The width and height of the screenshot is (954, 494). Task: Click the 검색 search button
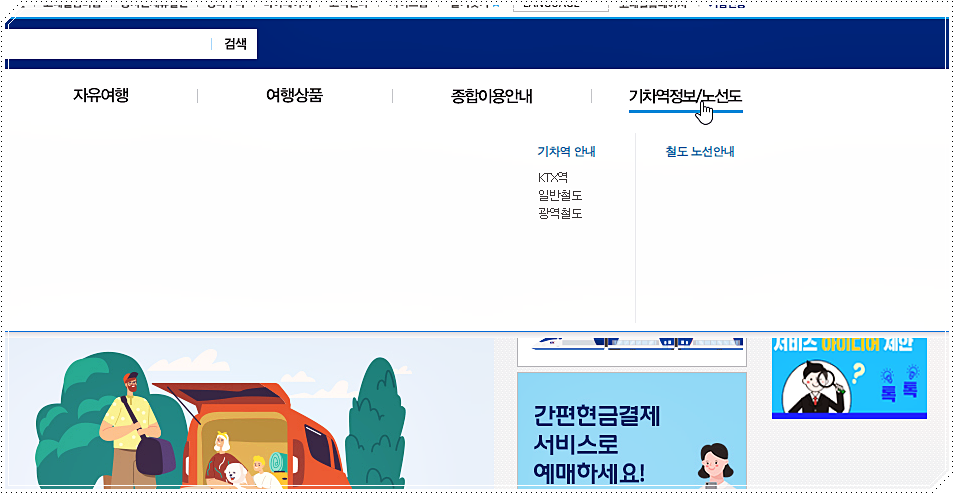coord(235,44)
